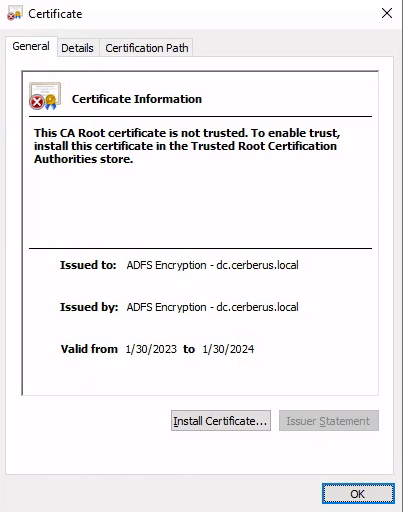Close the Certificate dialog window
Screen dimensions: 403x512
coord(387,13)
